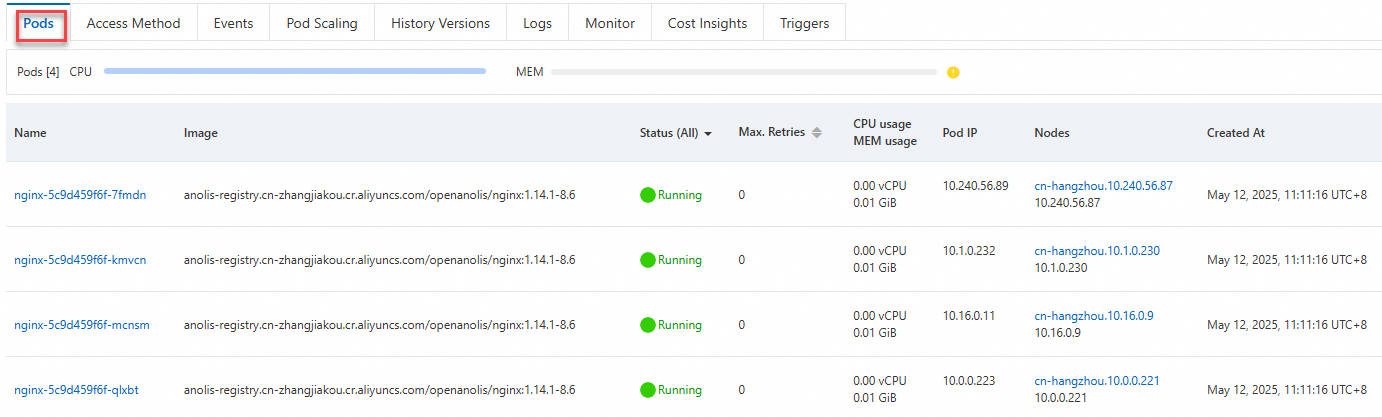Viewport: 1382px width, 417px height.
Task: Open node cn-hangzhou.10.1.0.230 link
Action: [1097, 251]
